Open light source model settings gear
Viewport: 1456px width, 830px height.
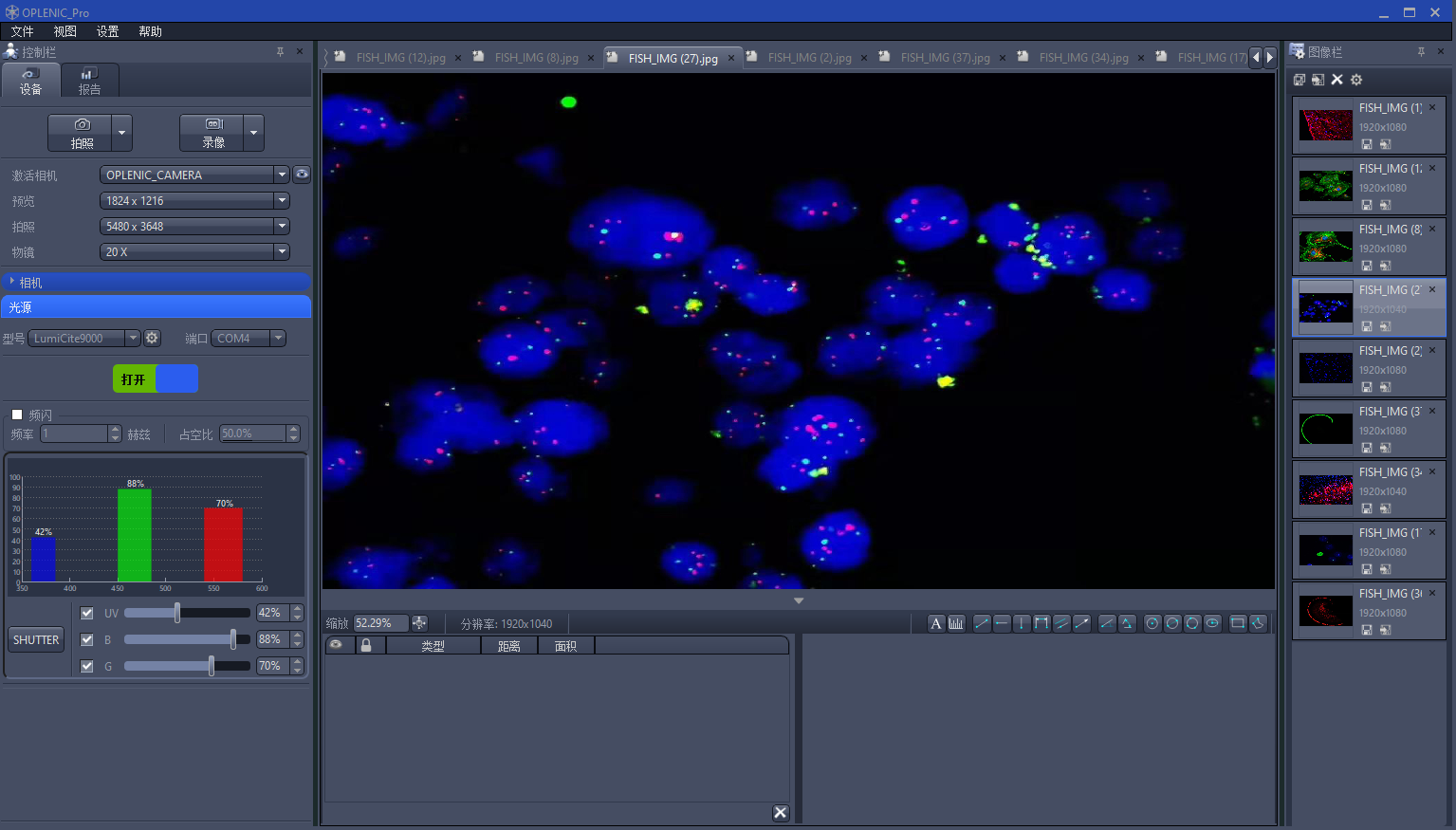pyautogui.click(x=152, y=338)
